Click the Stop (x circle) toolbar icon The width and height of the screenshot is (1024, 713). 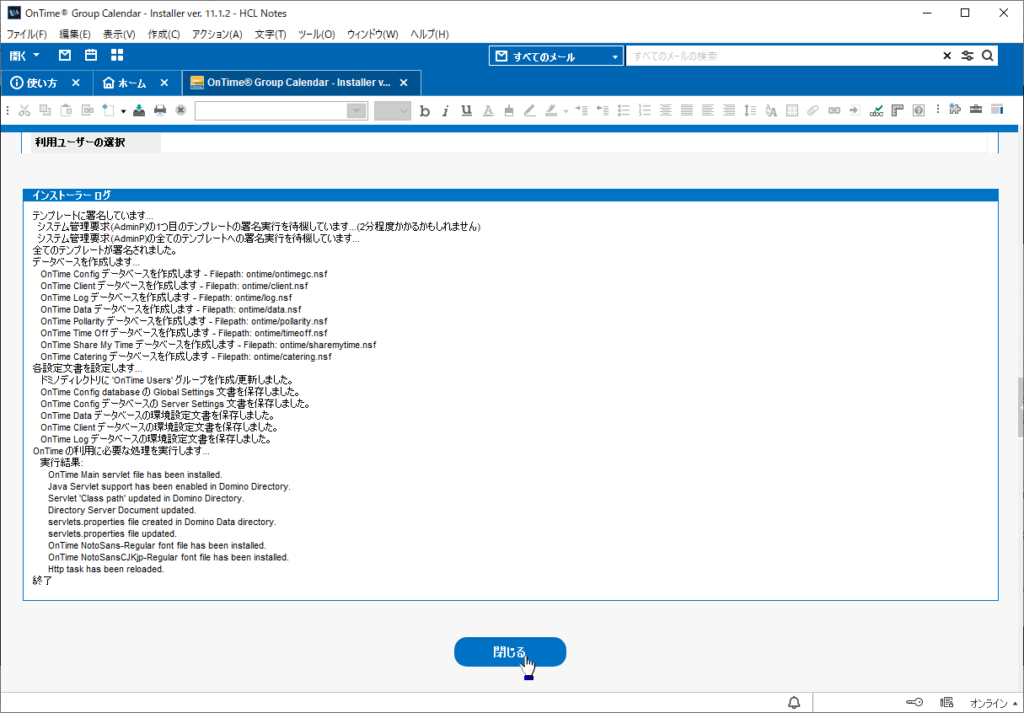181,110
